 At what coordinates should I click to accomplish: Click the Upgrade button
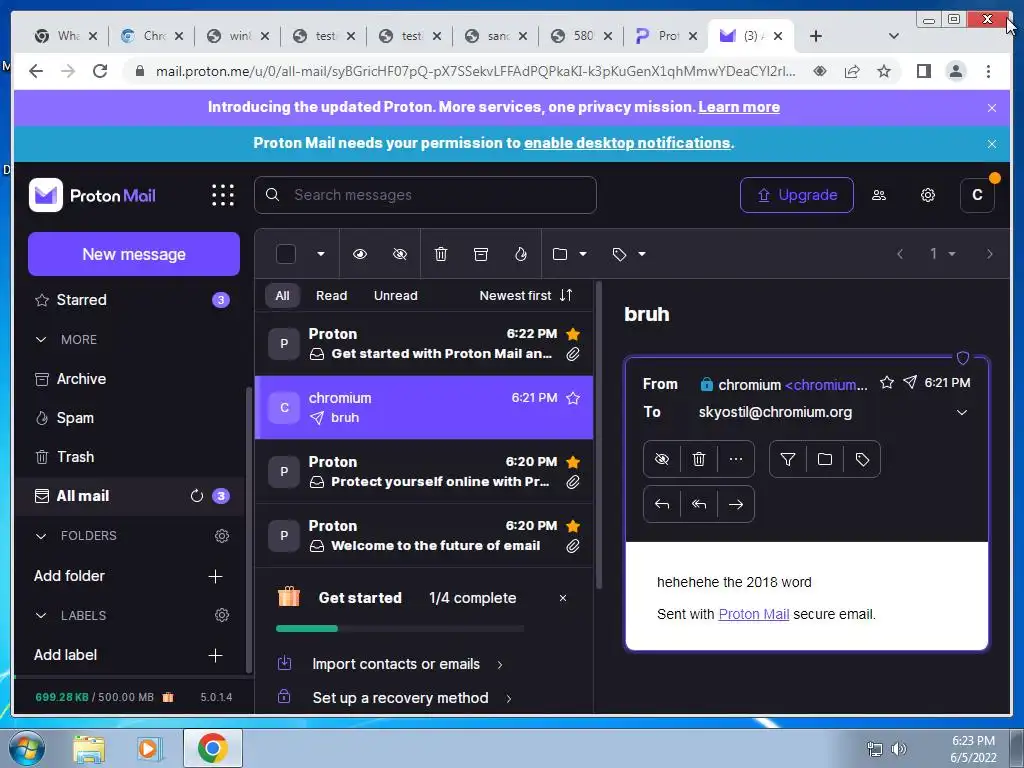(x=797, y=195)
